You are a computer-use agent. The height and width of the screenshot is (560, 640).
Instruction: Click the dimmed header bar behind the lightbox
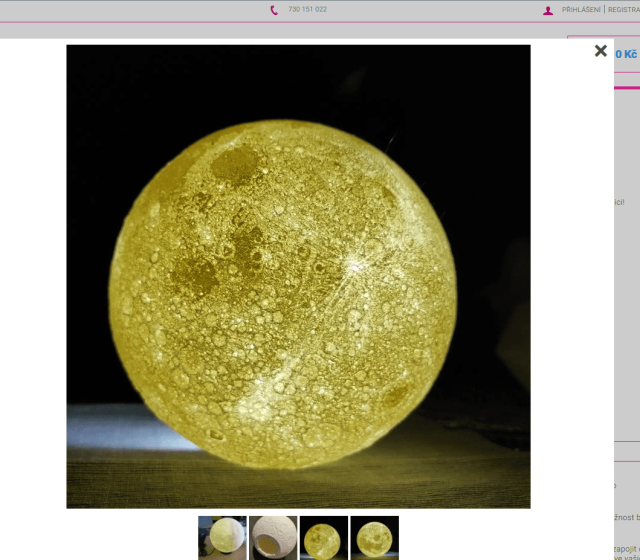[150, 15]
